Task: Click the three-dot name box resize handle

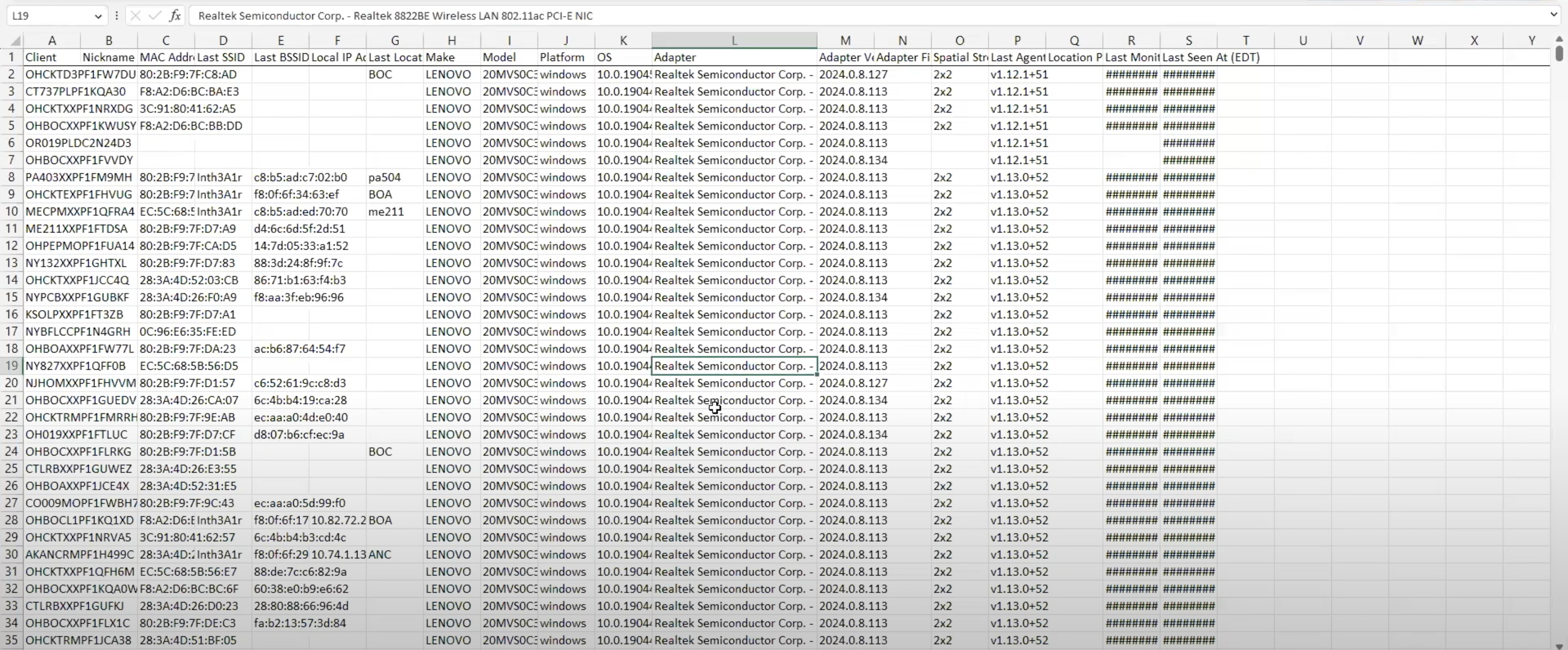Action: (x=117, y=16)
